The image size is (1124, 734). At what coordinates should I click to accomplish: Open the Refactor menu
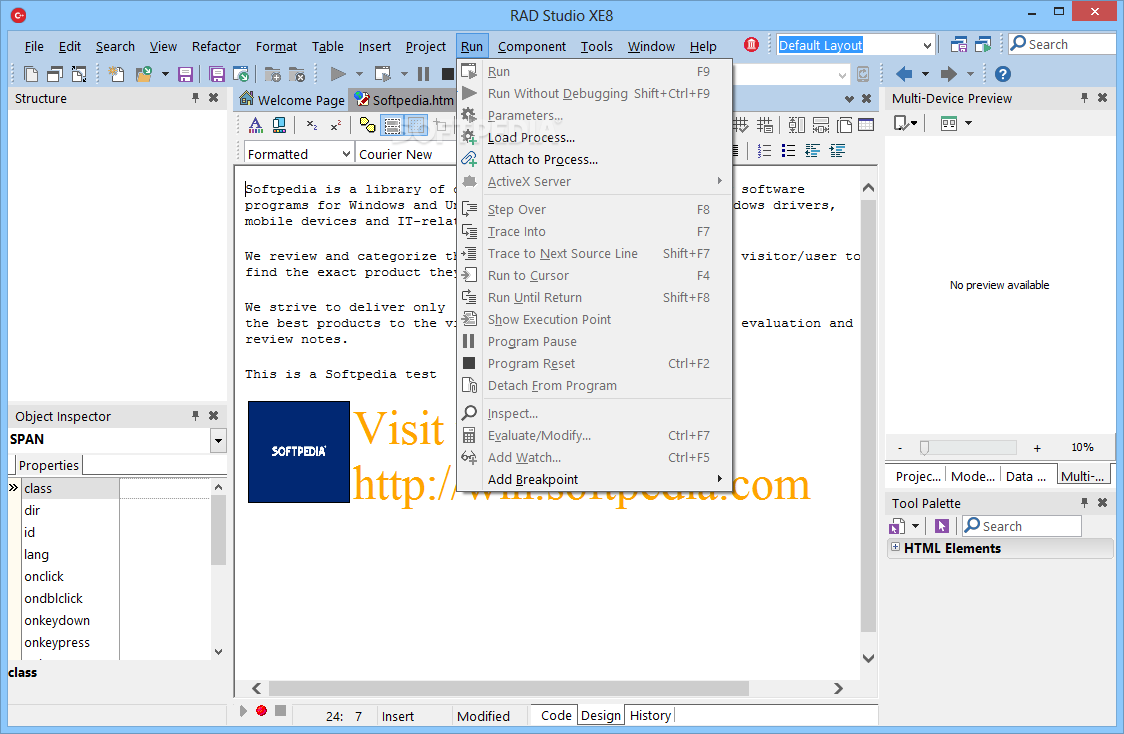[216, 46]
